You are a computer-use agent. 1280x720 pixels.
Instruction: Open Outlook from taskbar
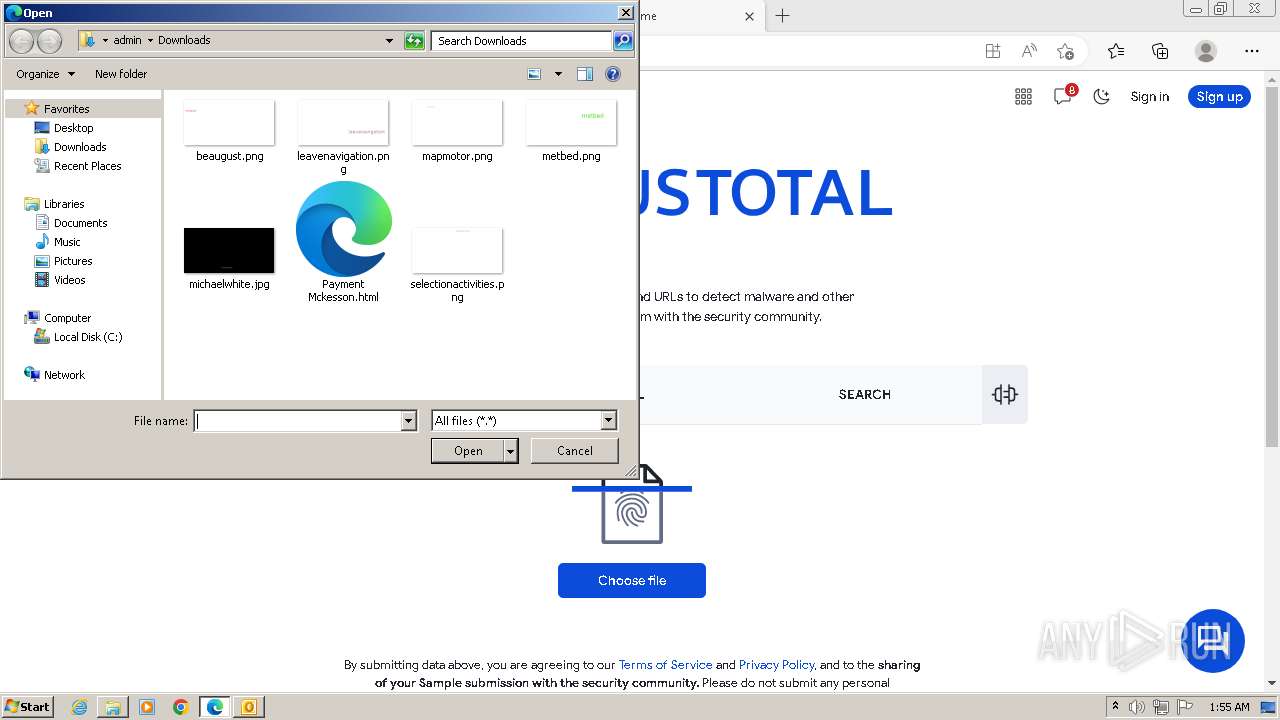[249, 707]
